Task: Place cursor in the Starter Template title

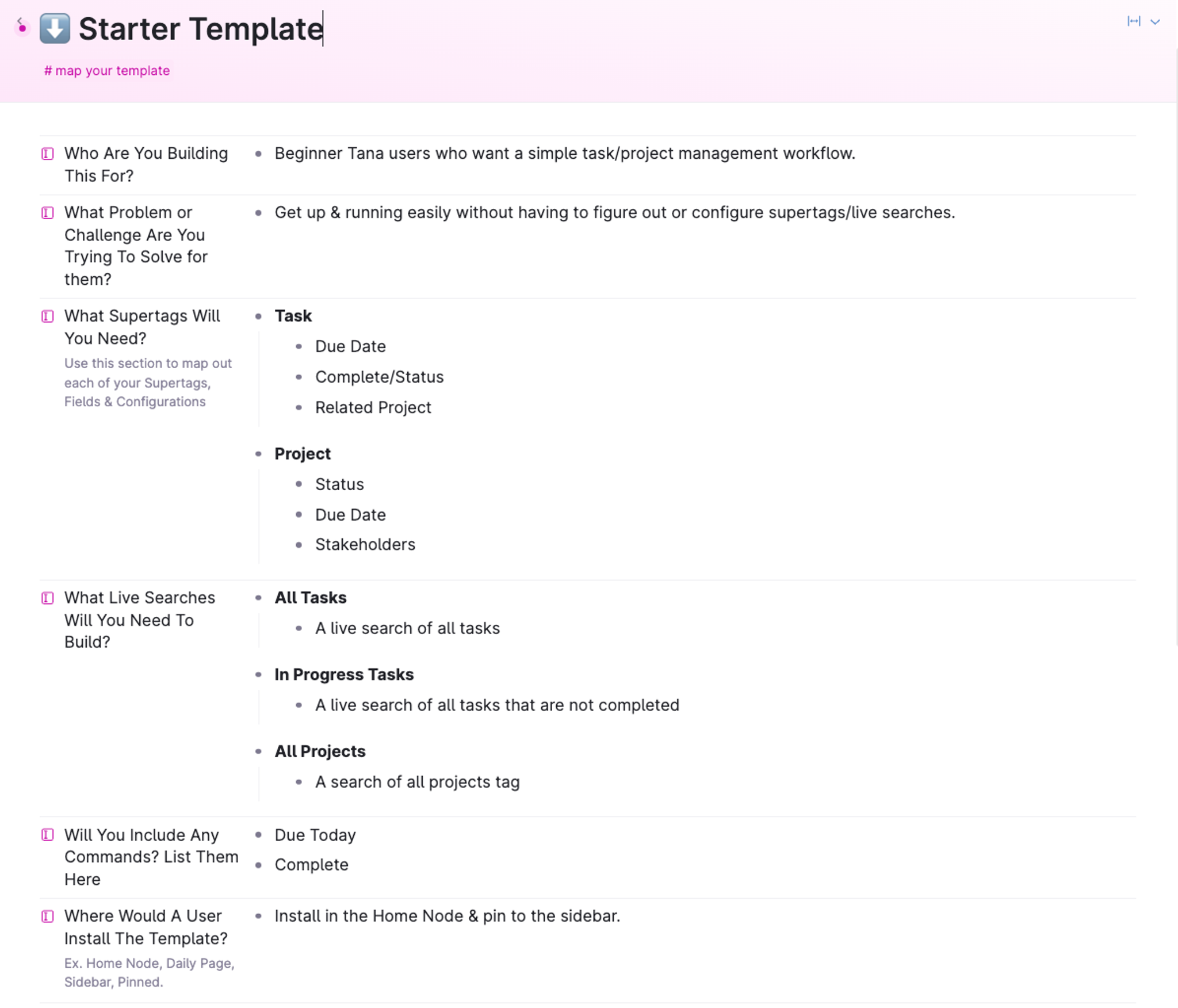Action: [x=200, y=28]
